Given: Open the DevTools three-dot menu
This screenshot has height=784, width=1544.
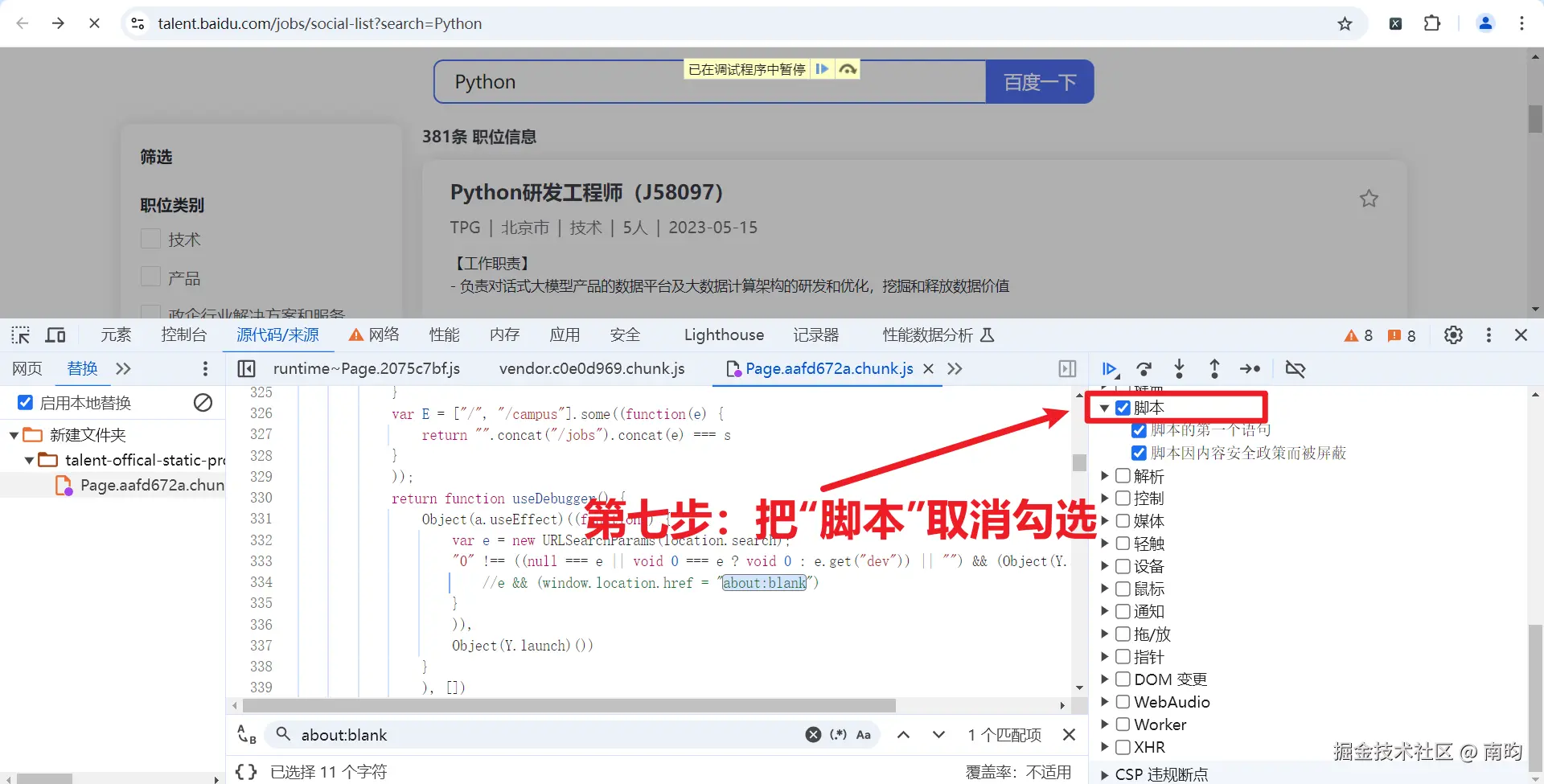Looking at the screenshot, I should point(1489,335).
